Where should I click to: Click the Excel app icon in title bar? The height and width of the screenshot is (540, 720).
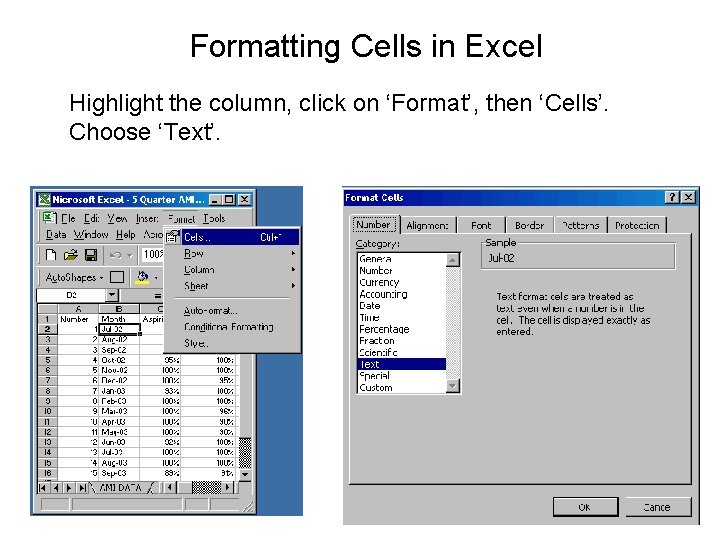point(44,199)
